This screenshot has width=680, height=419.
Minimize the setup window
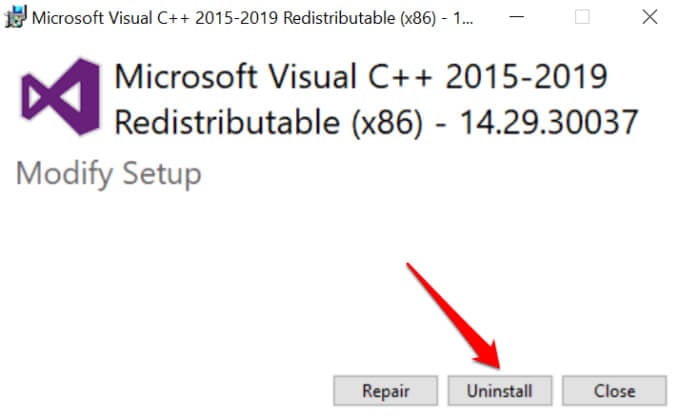point(522,17)
